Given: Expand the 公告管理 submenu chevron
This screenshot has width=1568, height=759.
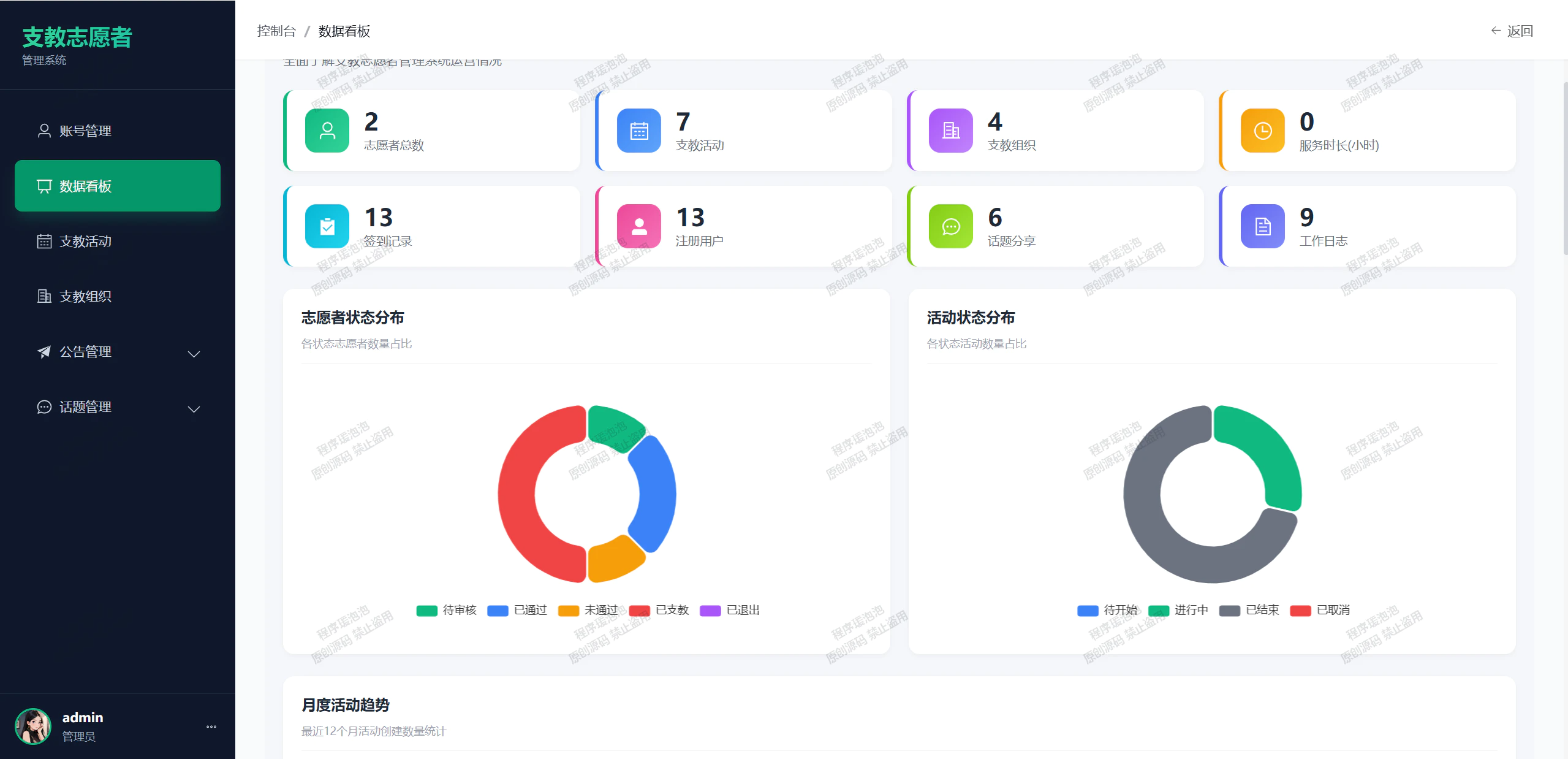Looking at the screenshot, I should (x=194, y=354).
